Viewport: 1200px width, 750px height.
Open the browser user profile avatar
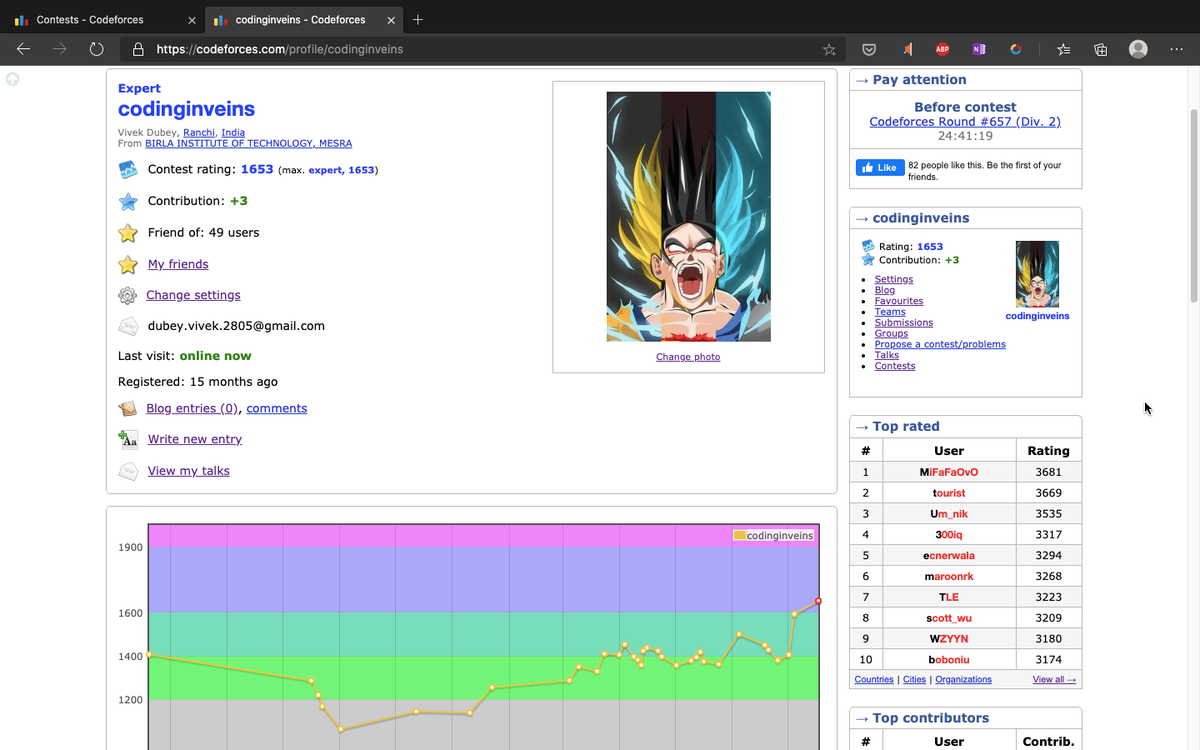pyautogui.click(x=1138, y=49)
